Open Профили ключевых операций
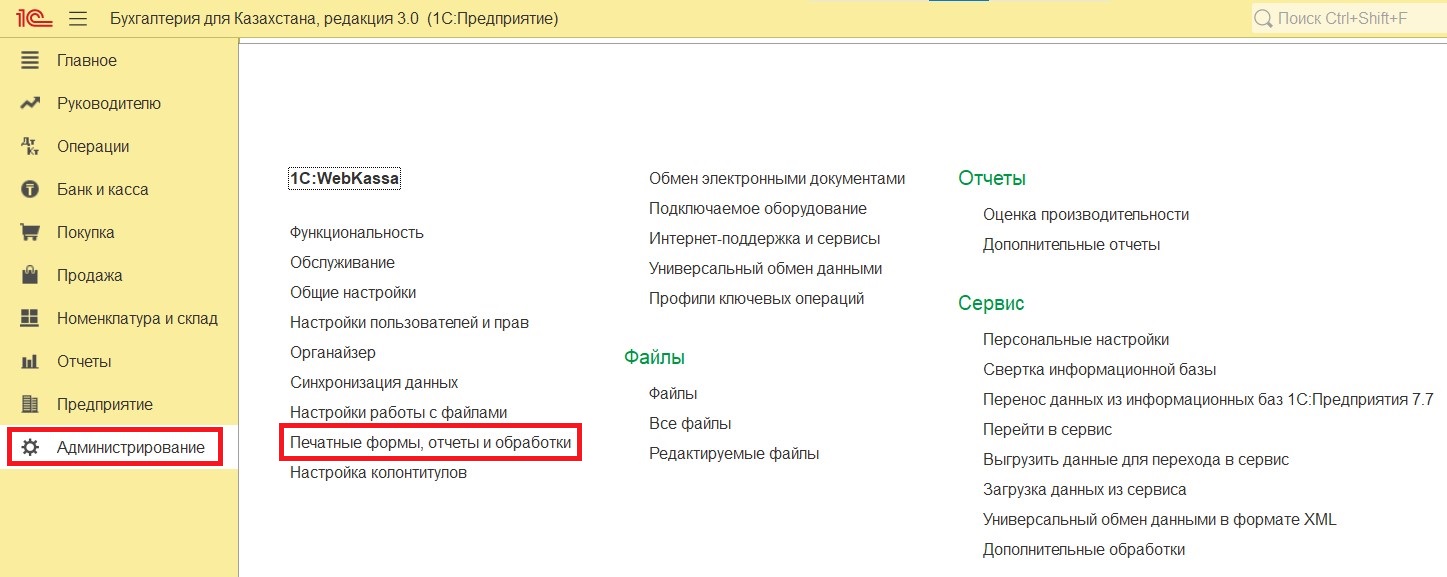Screen dimensions: 1447x577 tap(756, 298)
